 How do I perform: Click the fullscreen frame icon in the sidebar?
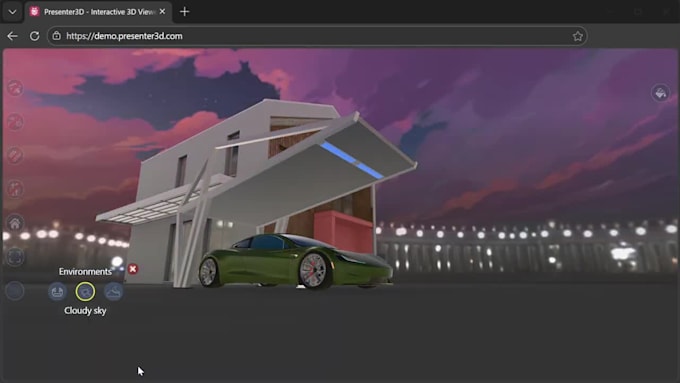tap(15, 257)
